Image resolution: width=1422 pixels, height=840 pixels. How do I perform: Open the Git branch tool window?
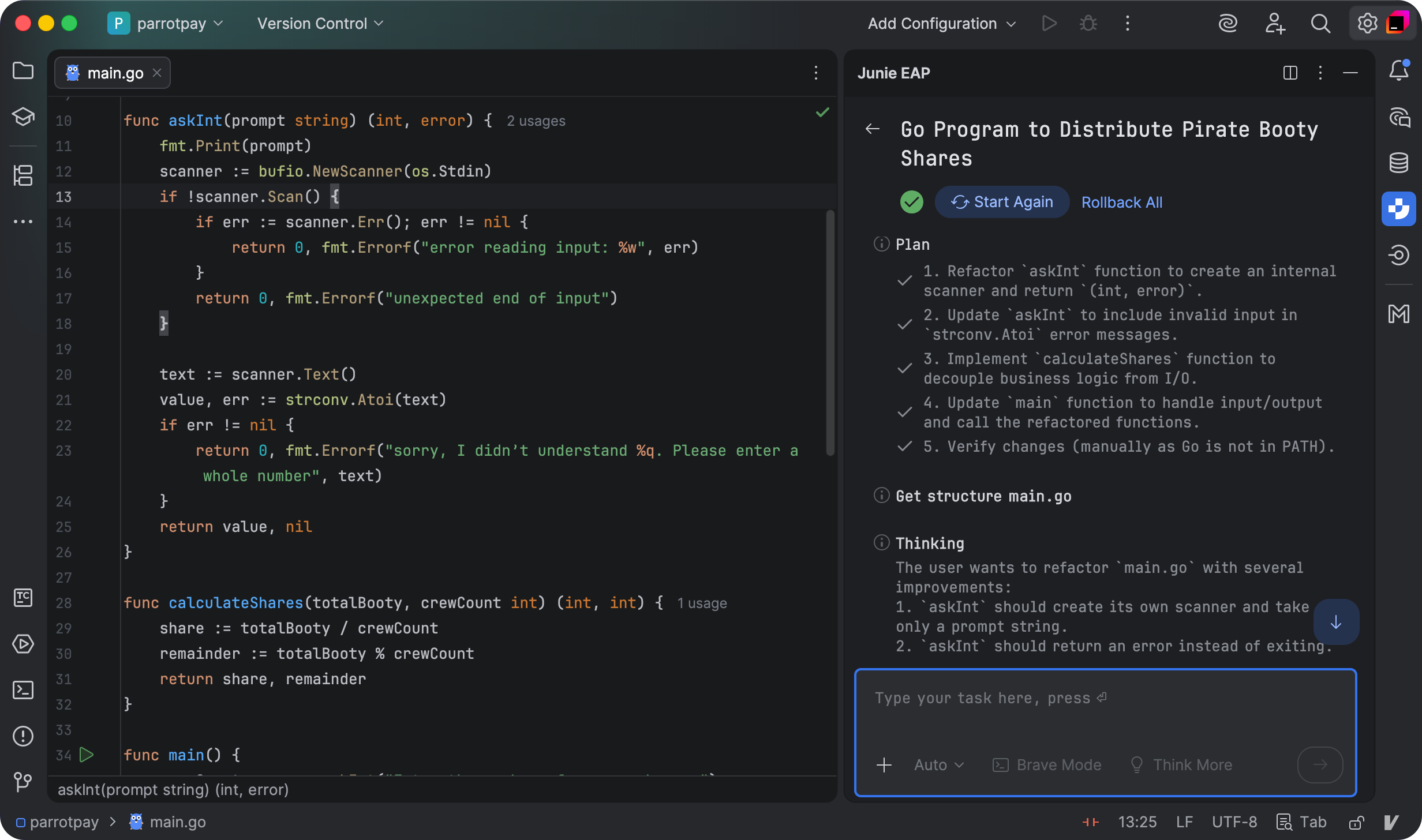click(x=23, y=782)
